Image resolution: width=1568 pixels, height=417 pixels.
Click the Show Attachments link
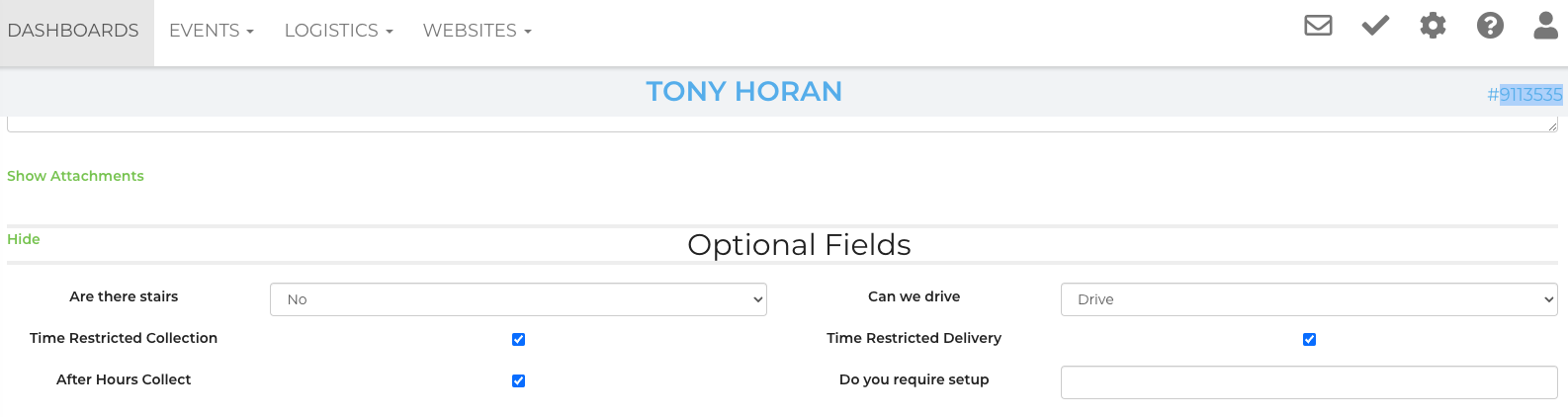75,176
